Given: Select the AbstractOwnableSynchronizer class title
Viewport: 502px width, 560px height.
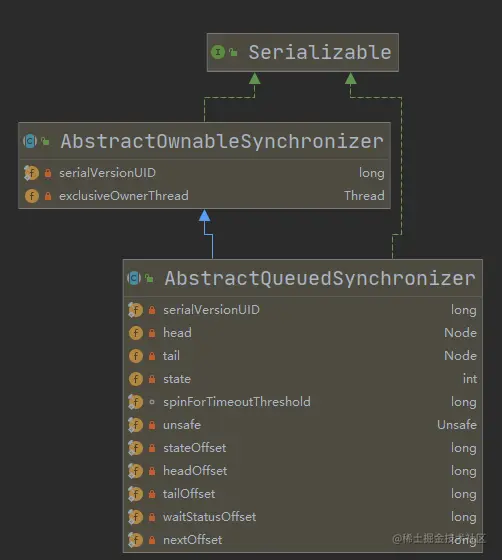Looking at the screenshot, I should [222, 141].
